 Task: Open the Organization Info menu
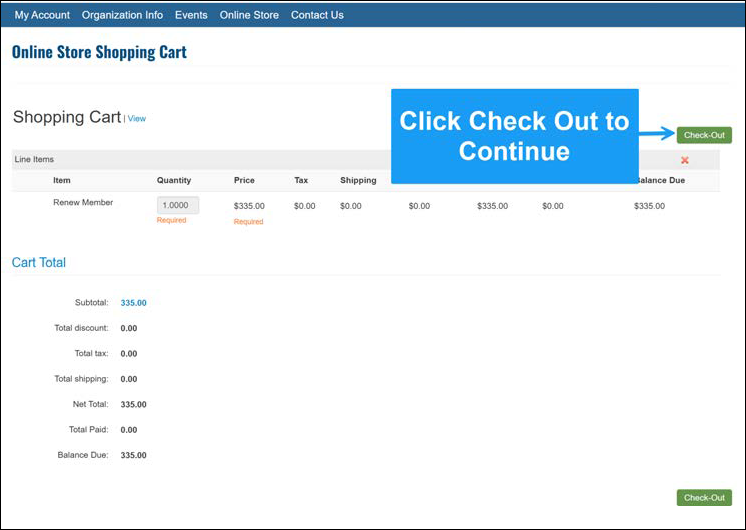pyautogui.click(x=122, y=15)
